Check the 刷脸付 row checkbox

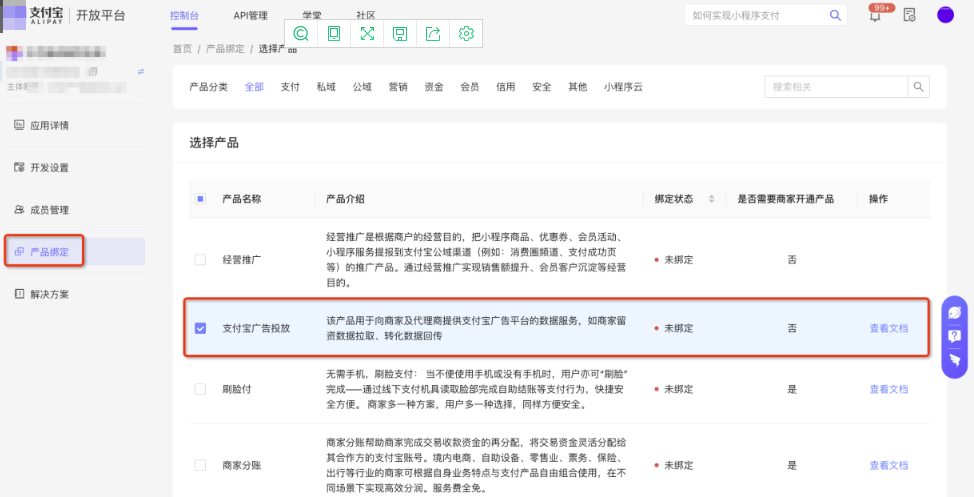pos(200,390)
